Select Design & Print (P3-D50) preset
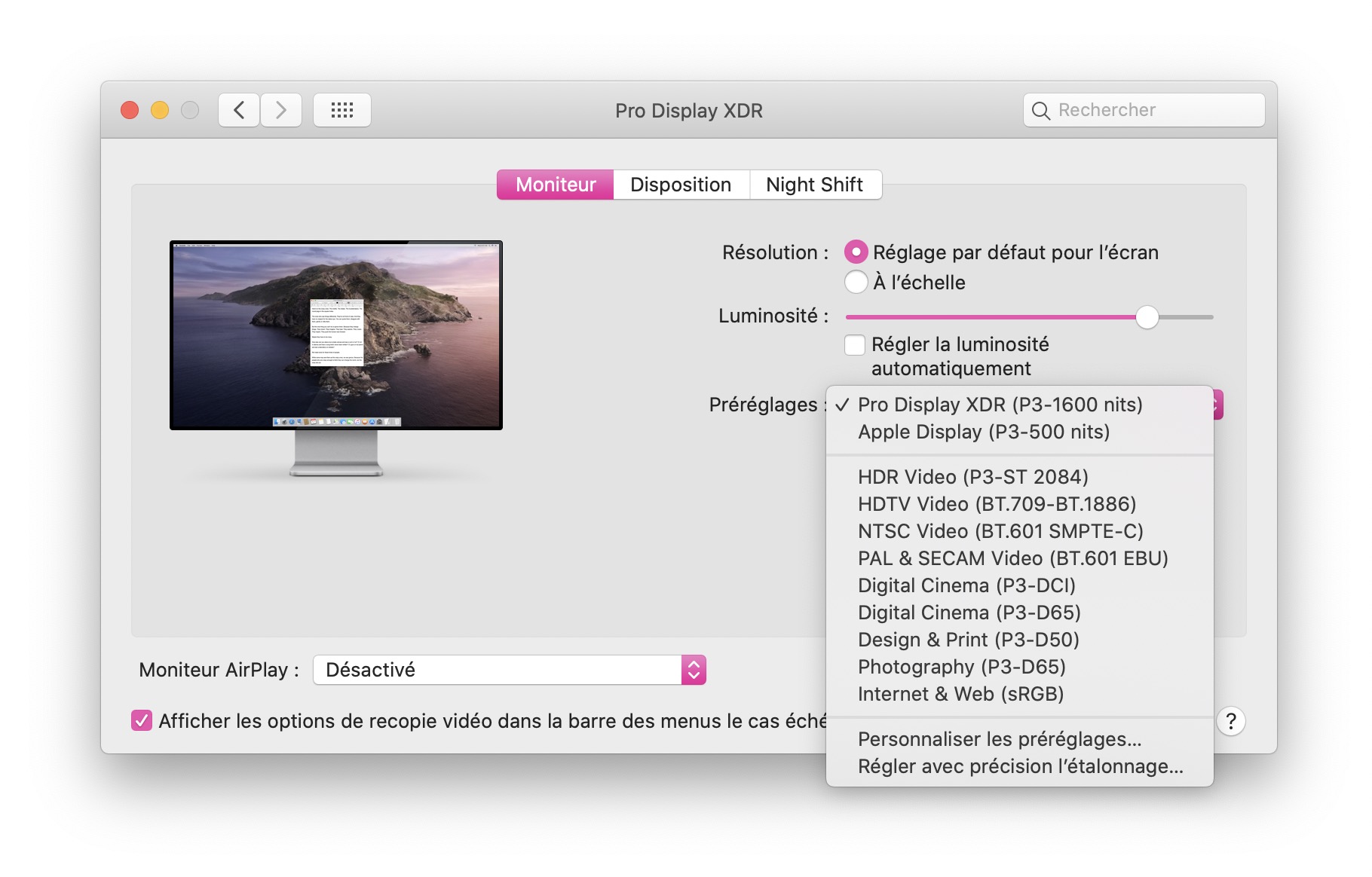Image resolution: width=1372 pixels, height=877 pixels. (x=1020, y=640)
